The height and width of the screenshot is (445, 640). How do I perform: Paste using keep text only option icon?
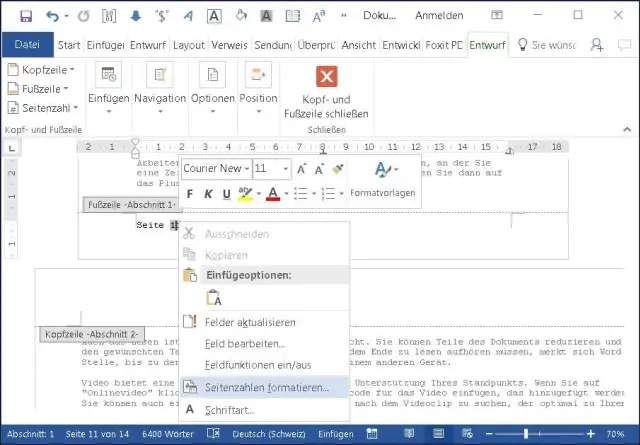(x=215, y=297)
